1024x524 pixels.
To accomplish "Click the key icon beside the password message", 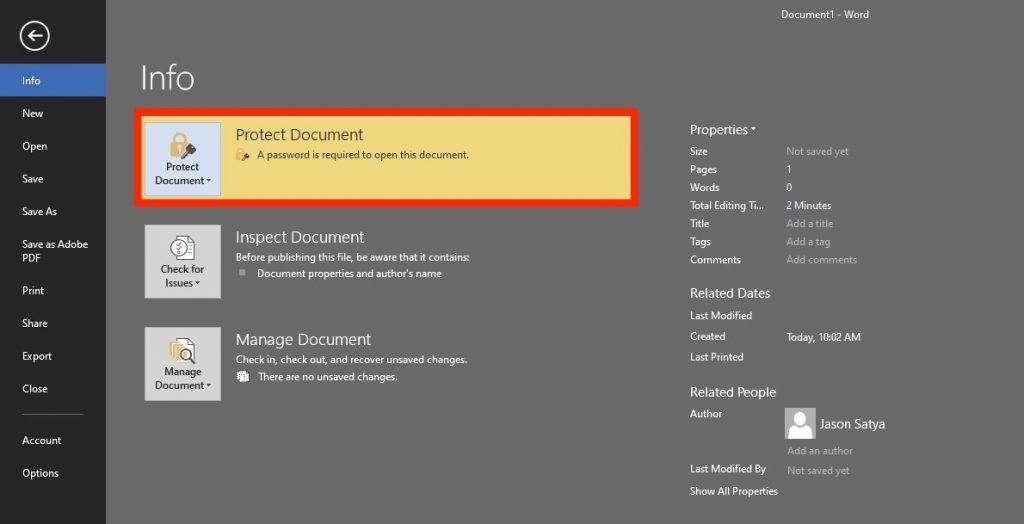I will tap(243, 155).
